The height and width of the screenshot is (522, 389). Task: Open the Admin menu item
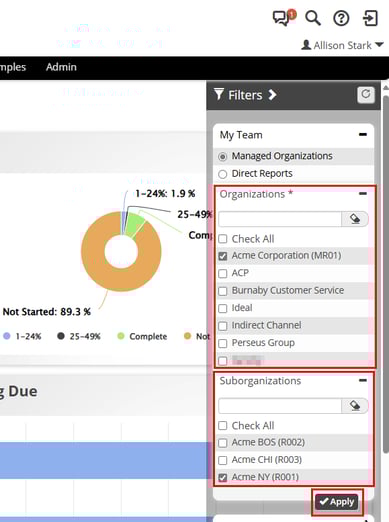(61, 67)
